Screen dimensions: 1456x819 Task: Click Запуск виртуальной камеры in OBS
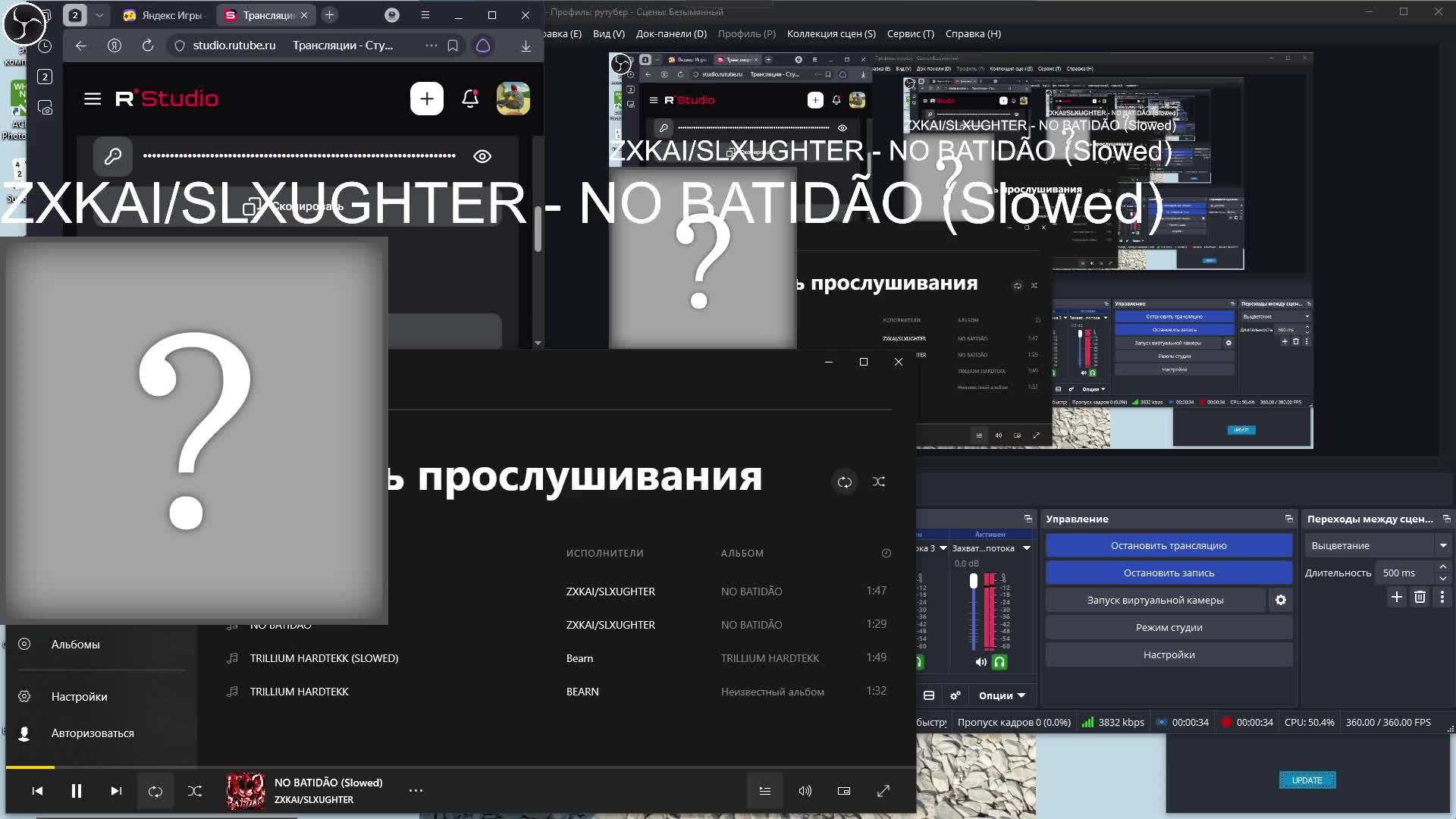pos(1155,600)
